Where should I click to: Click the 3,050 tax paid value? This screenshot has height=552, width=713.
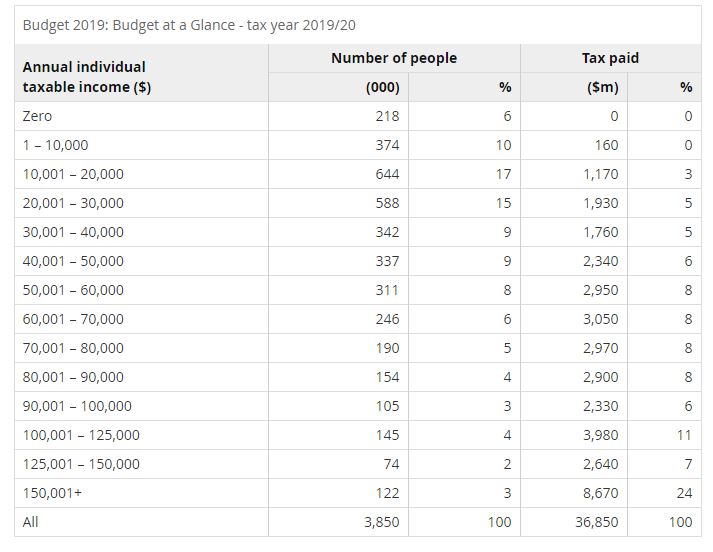point(599,319)
